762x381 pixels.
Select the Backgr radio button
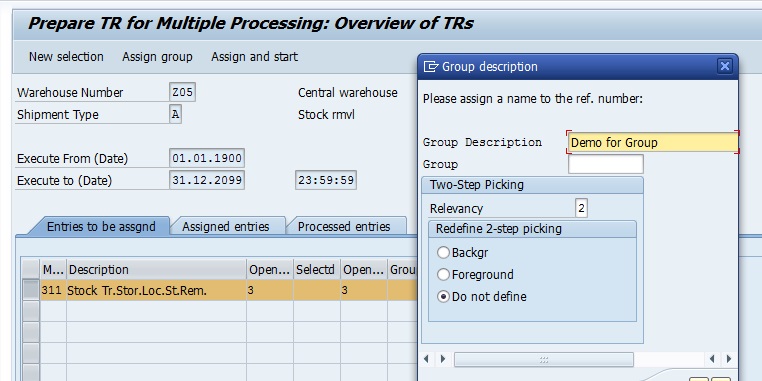443,253
